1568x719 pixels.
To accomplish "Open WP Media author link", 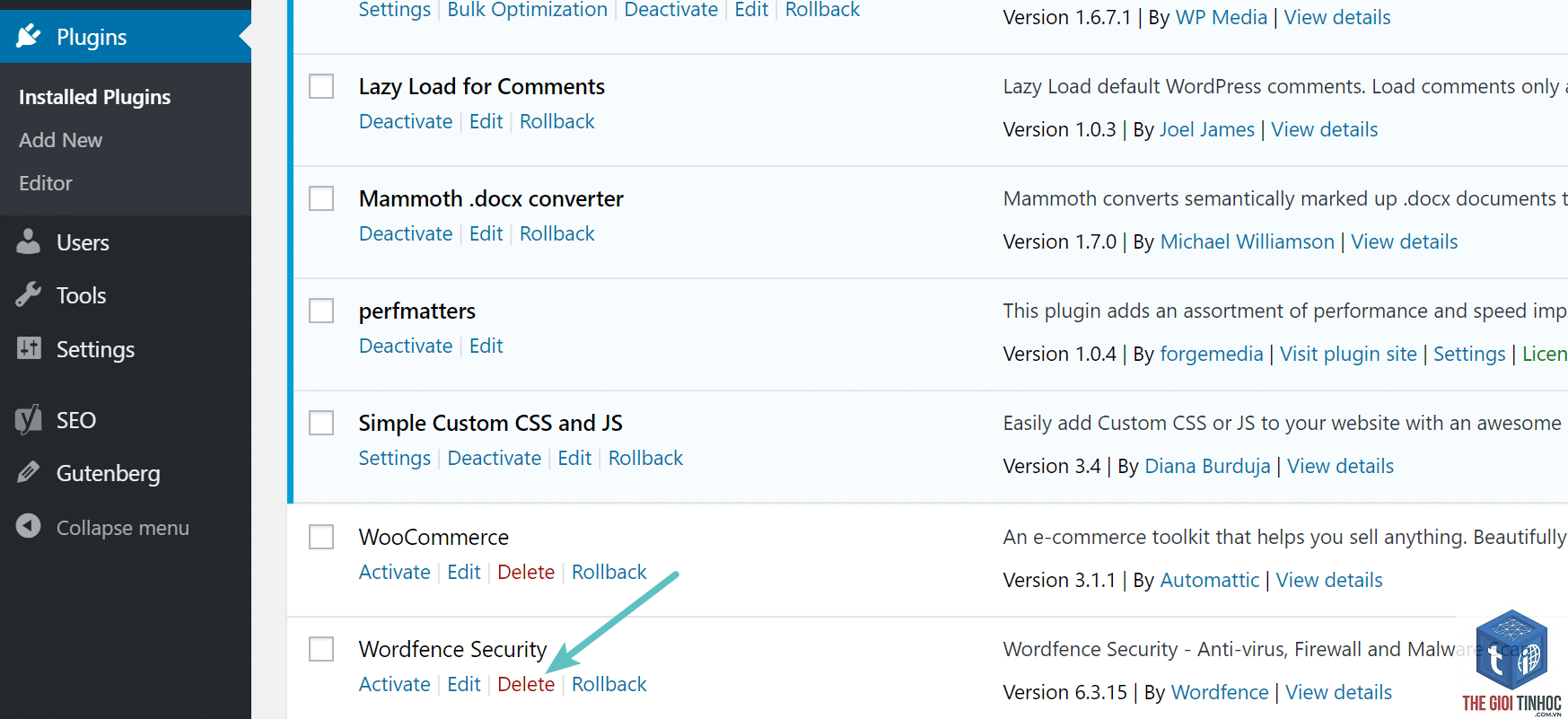I will pos(1222,17).
